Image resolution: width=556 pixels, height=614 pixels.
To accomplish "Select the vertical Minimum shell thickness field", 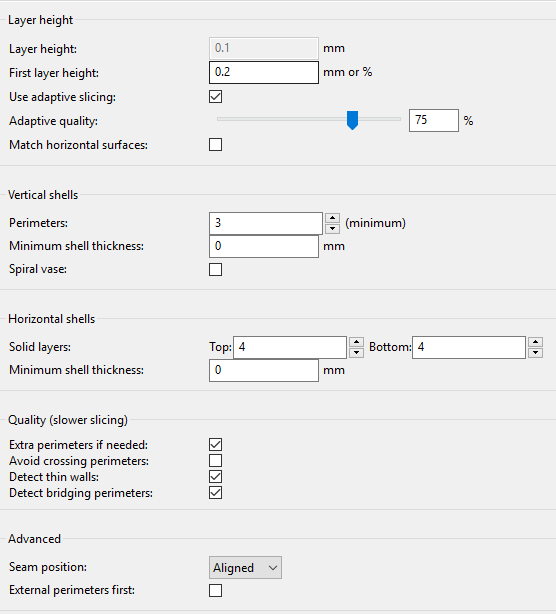I will (264, 246).
